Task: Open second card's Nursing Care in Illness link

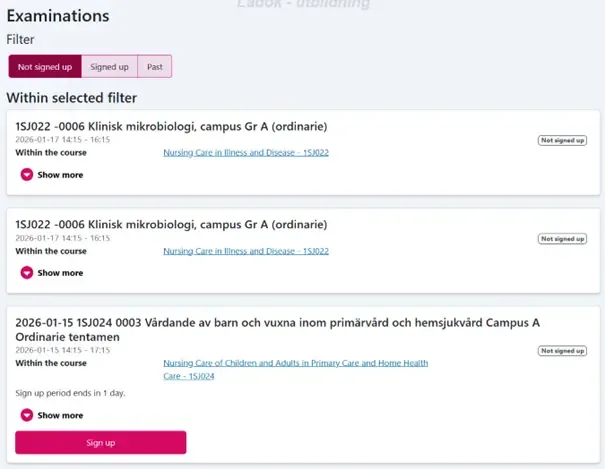Action: (x=246, y=251)
